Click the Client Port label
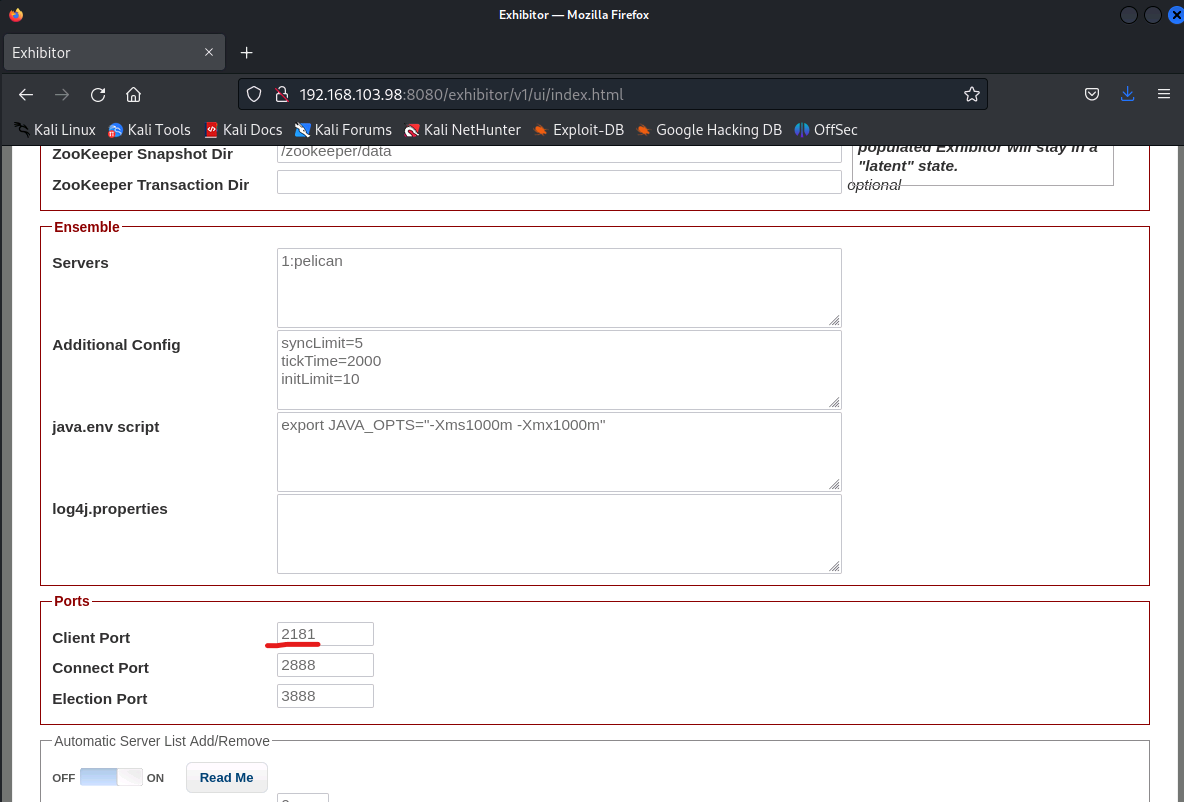Viewport: 1184px width, 802px height. [x=91, y=637]
